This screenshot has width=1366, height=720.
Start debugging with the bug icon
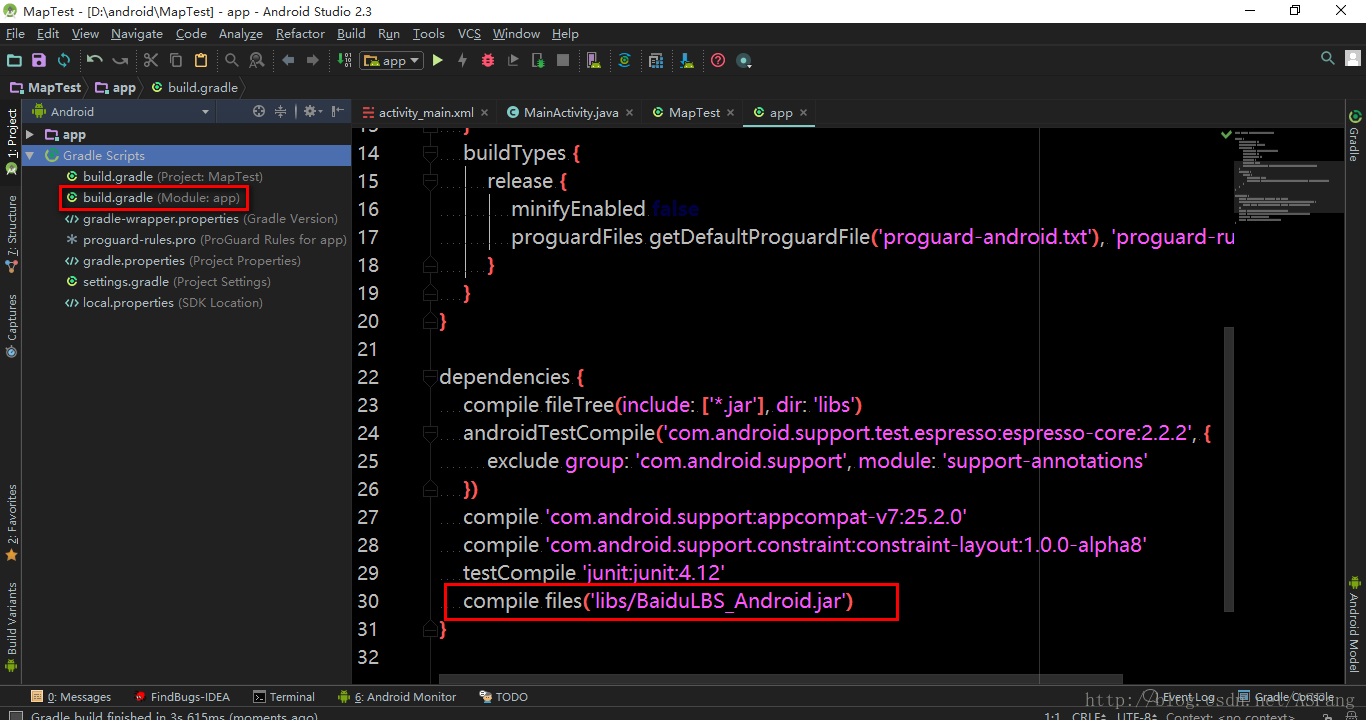click(488, 60)
